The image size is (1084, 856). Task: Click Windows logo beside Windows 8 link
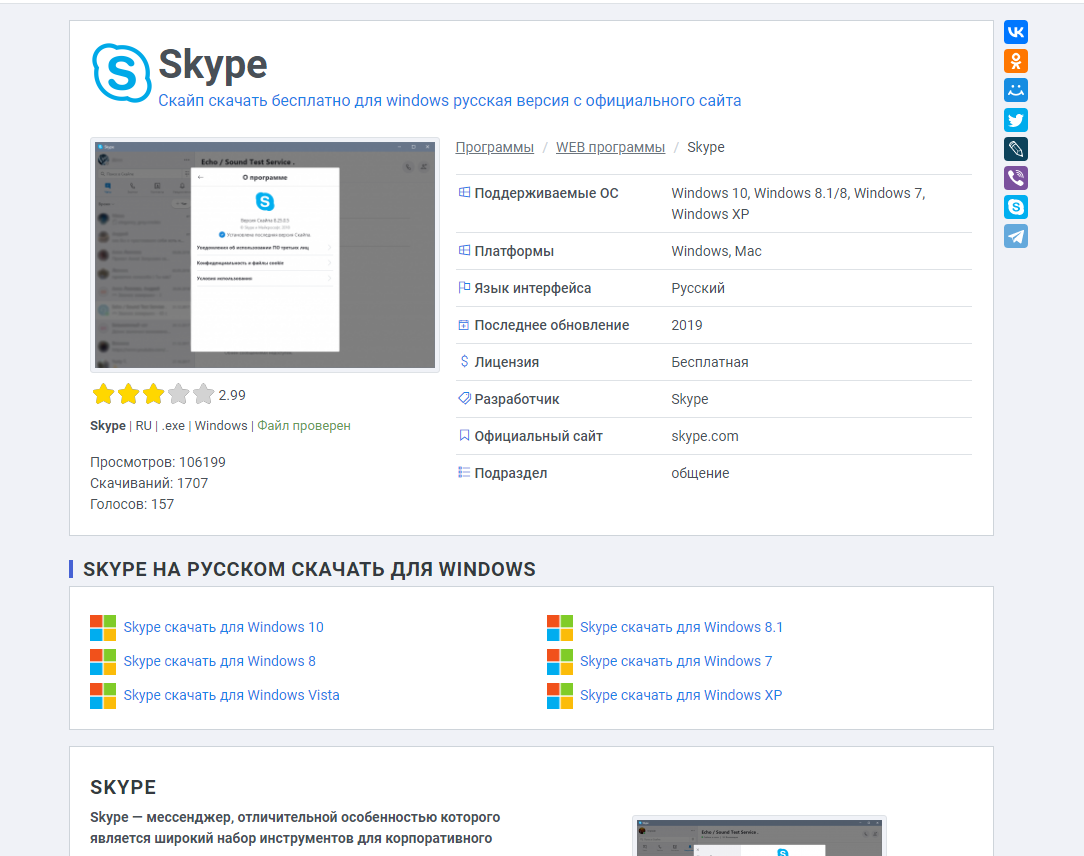click(103, 662)
